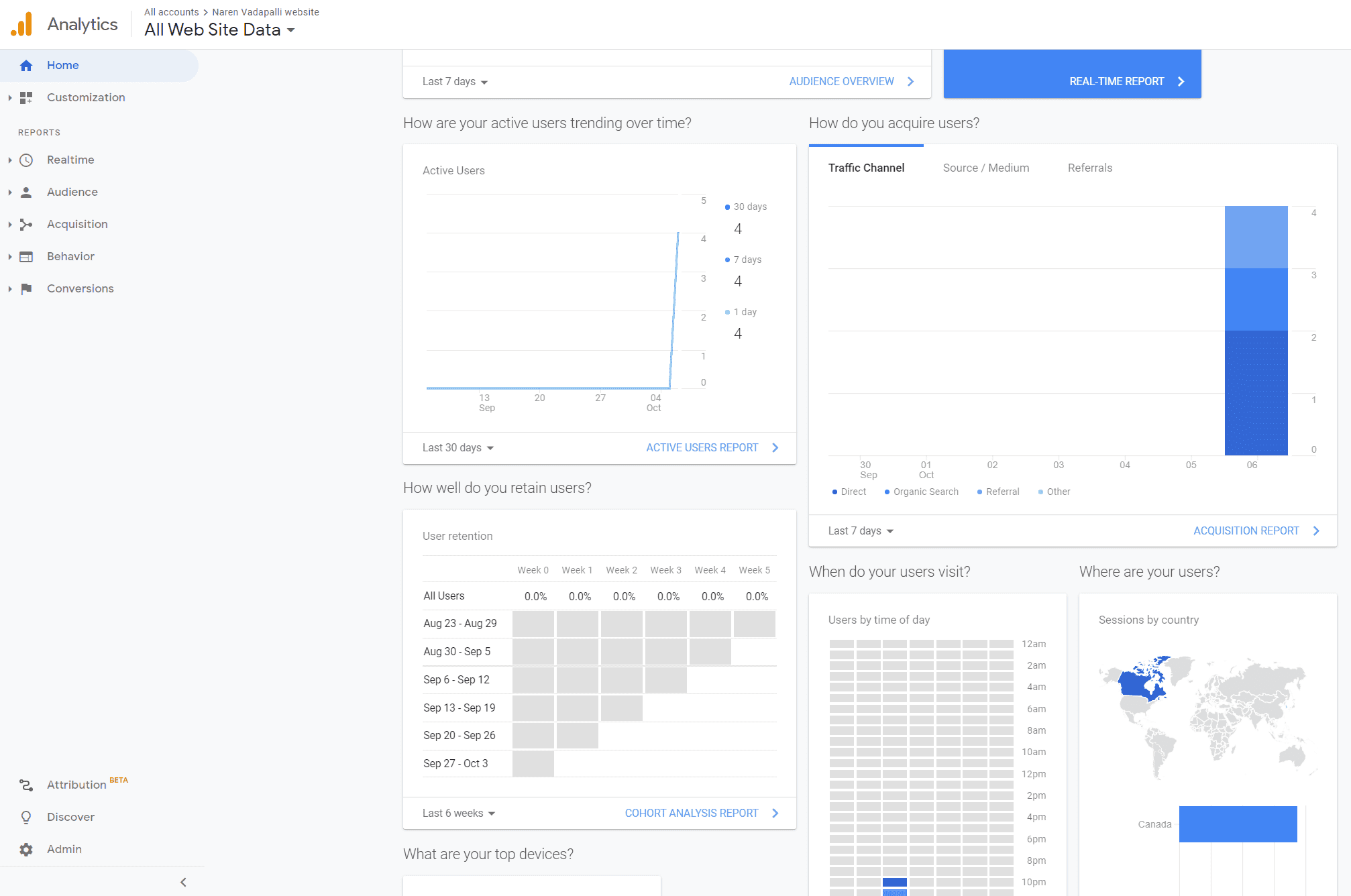
Task: Click the Organic Search legend item
Action: click(922, 492)
